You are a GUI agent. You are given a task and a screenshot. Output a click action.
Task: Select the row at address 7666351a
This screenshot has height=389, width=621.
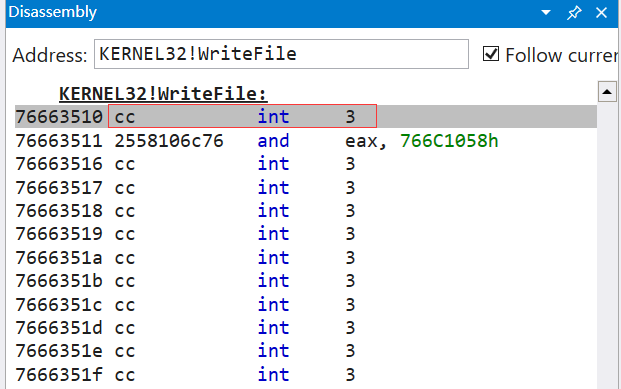(x=306, y=258)
